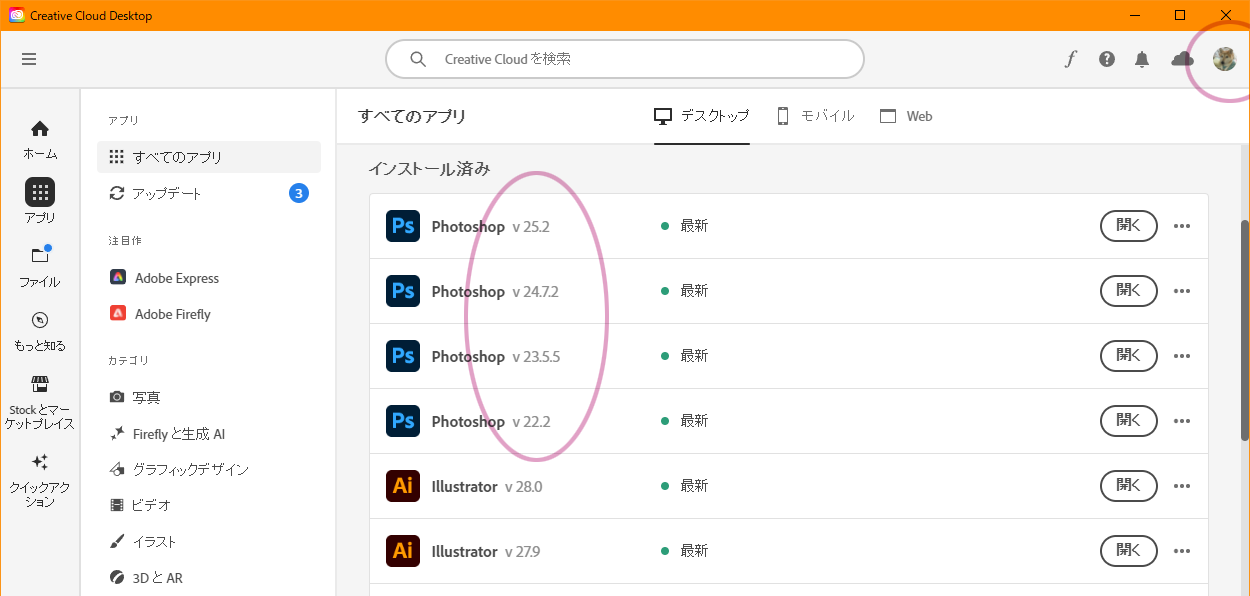Image resolution: width=1250 pixels, height=596 pixels.
Task: Open Stockとマーケットプレイス
Action: tap(40, 397)
